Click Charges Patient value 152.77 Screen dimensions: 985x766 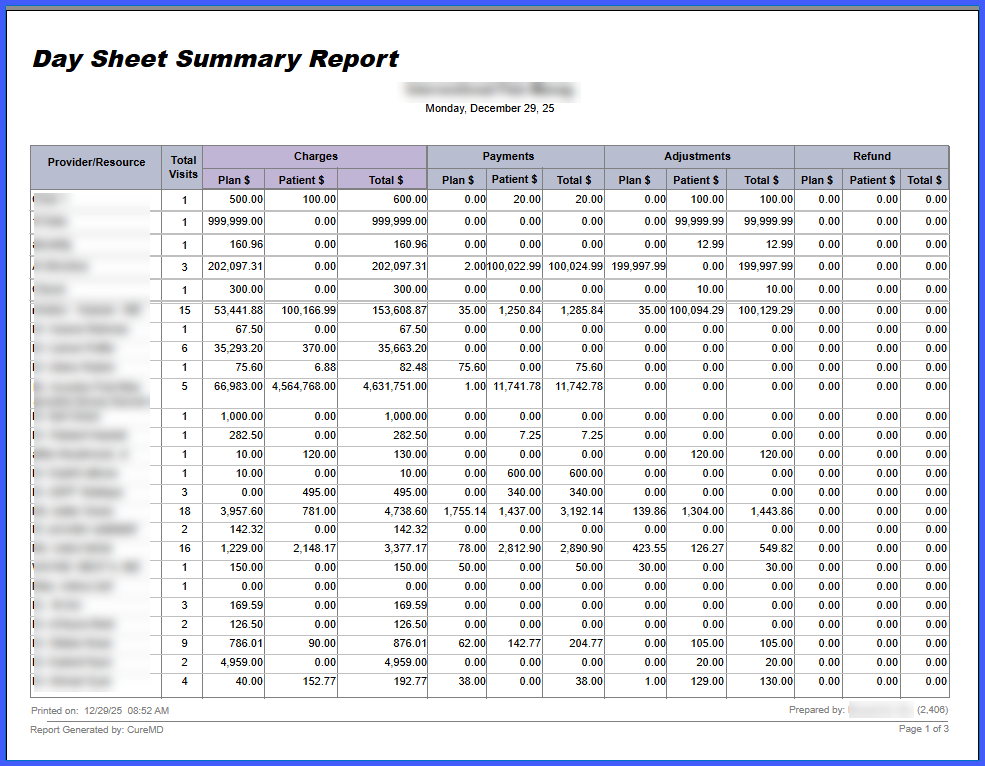(x=320, y=681)
